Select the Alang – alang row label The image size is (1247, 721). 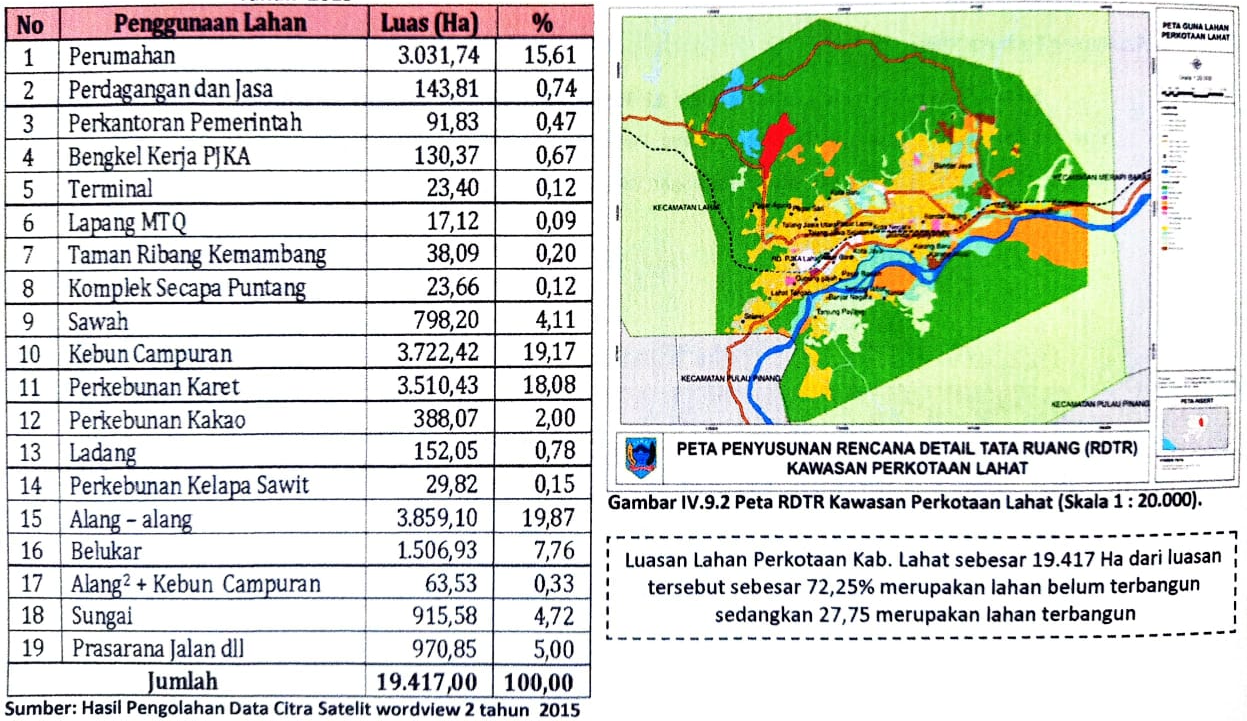point(131,519)
